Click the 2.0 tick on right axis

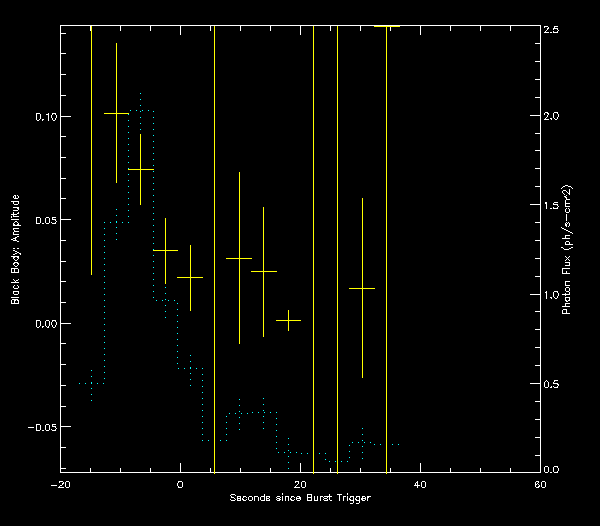551,117
